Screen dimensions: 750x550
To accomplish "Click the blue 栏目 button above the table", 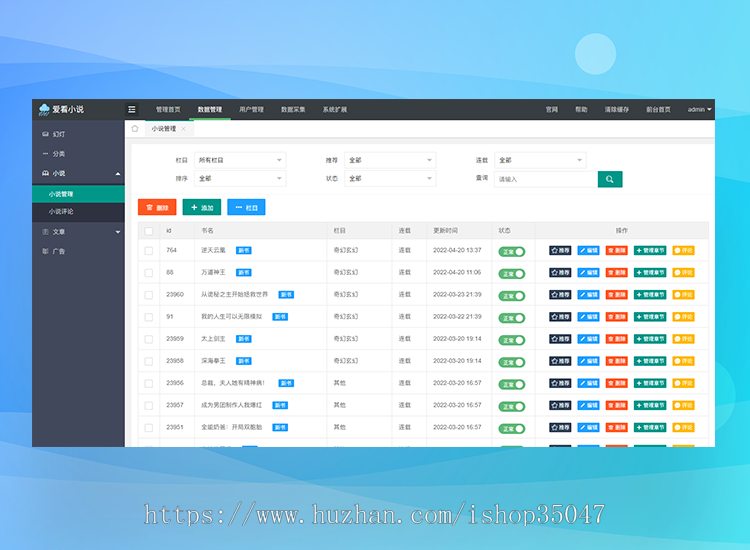I will (246, 207).
